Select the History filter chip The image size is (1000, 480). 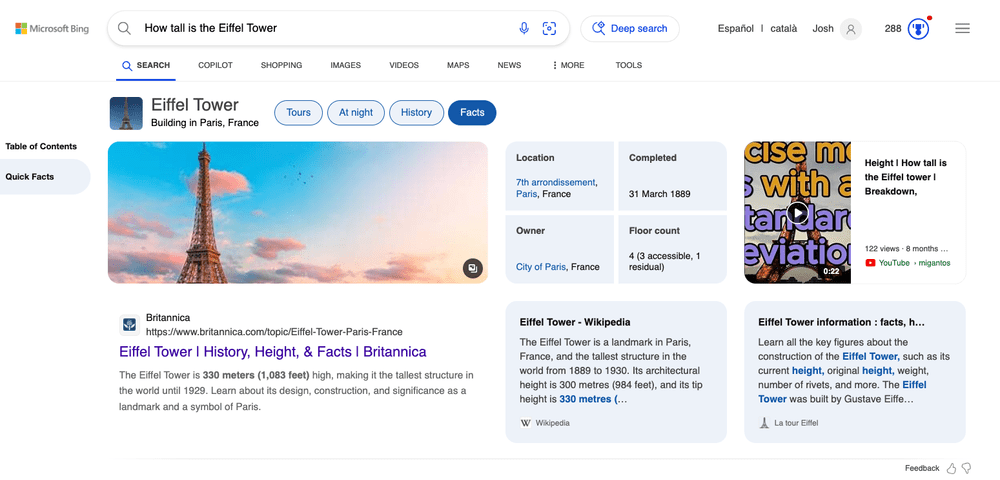416,113
